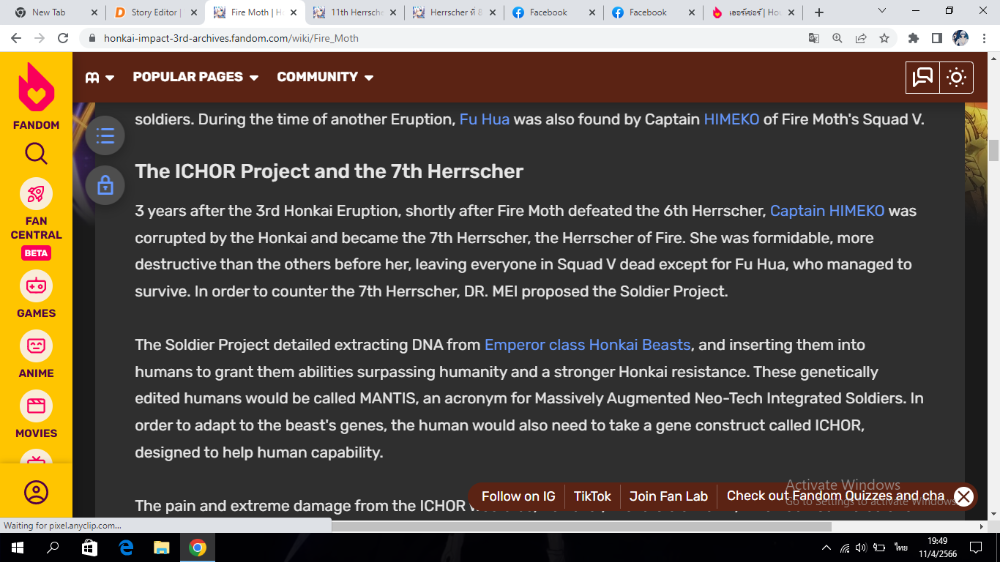Click the Fan Central rocket icon

[x=36, y=194]
